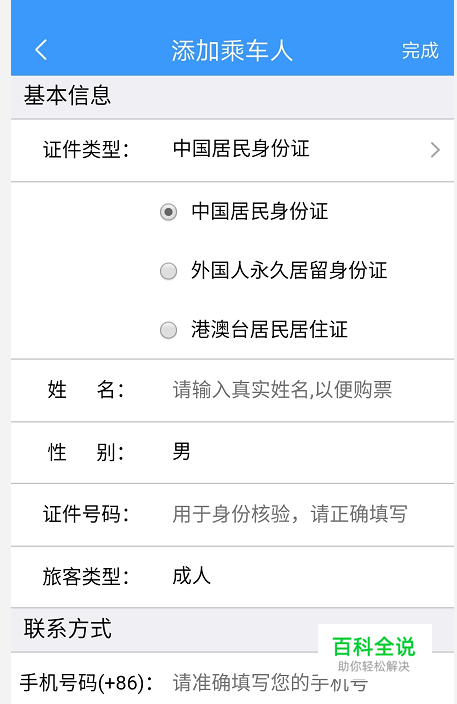
Task: Tap 完成 to finish adding passenger
Action: point(420,50)
